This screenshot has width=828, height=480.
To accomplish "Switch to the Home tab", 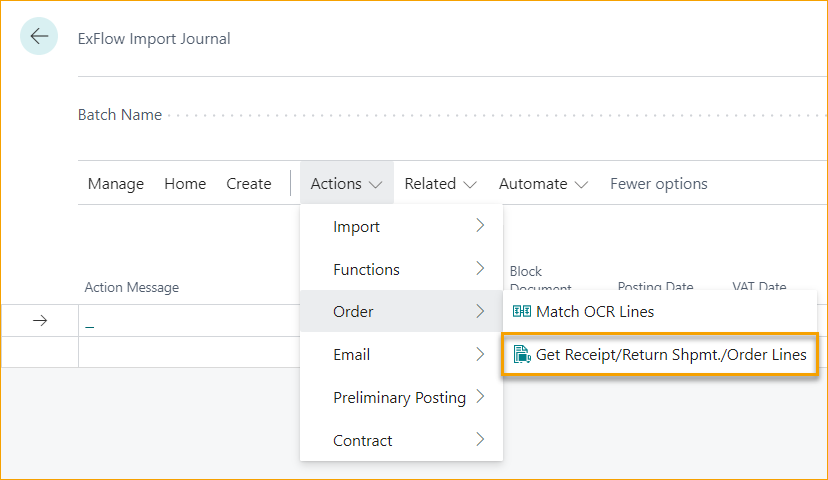I will (185, 184).
